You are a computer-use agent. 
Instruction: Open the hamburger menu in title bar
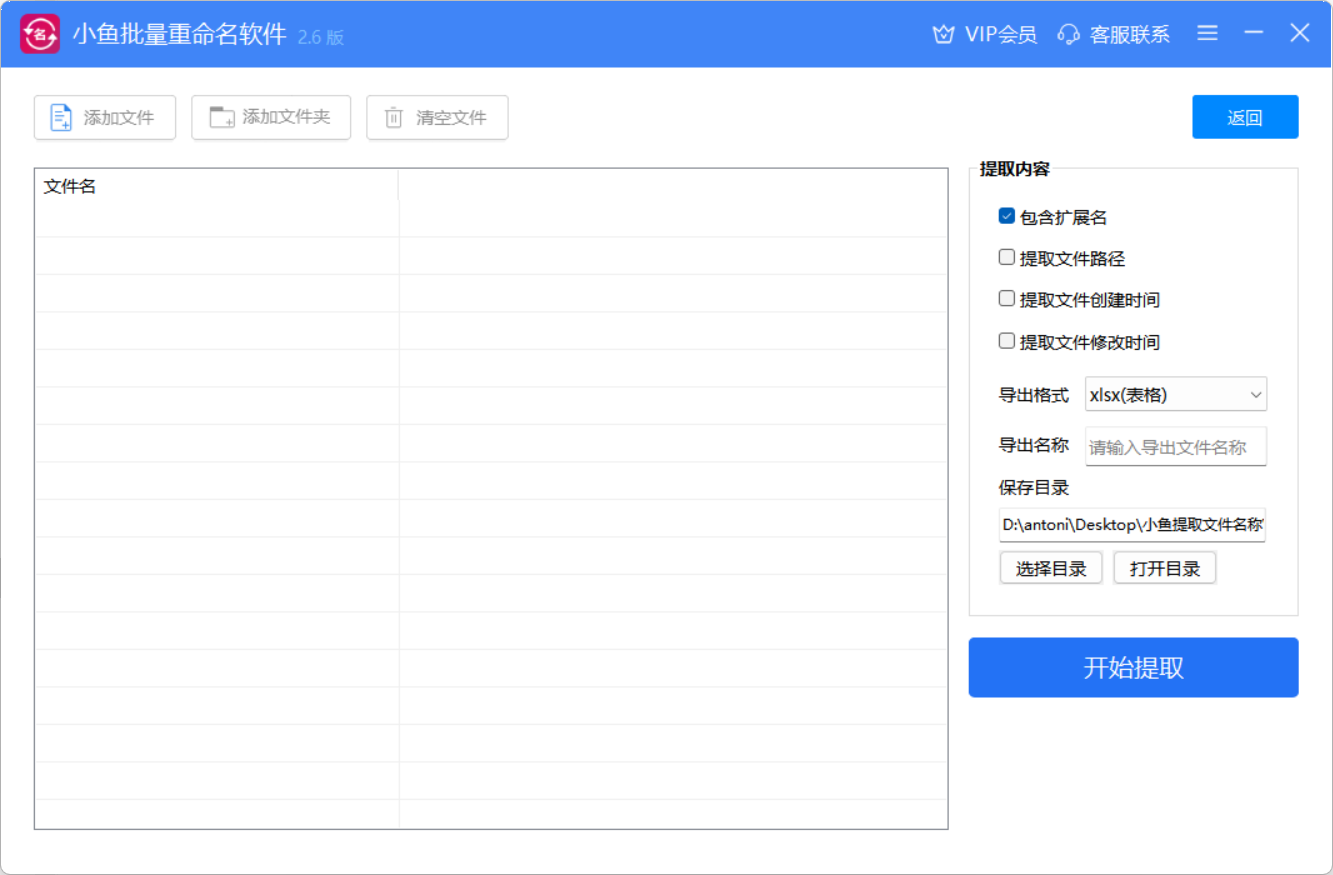(1207, 33)
